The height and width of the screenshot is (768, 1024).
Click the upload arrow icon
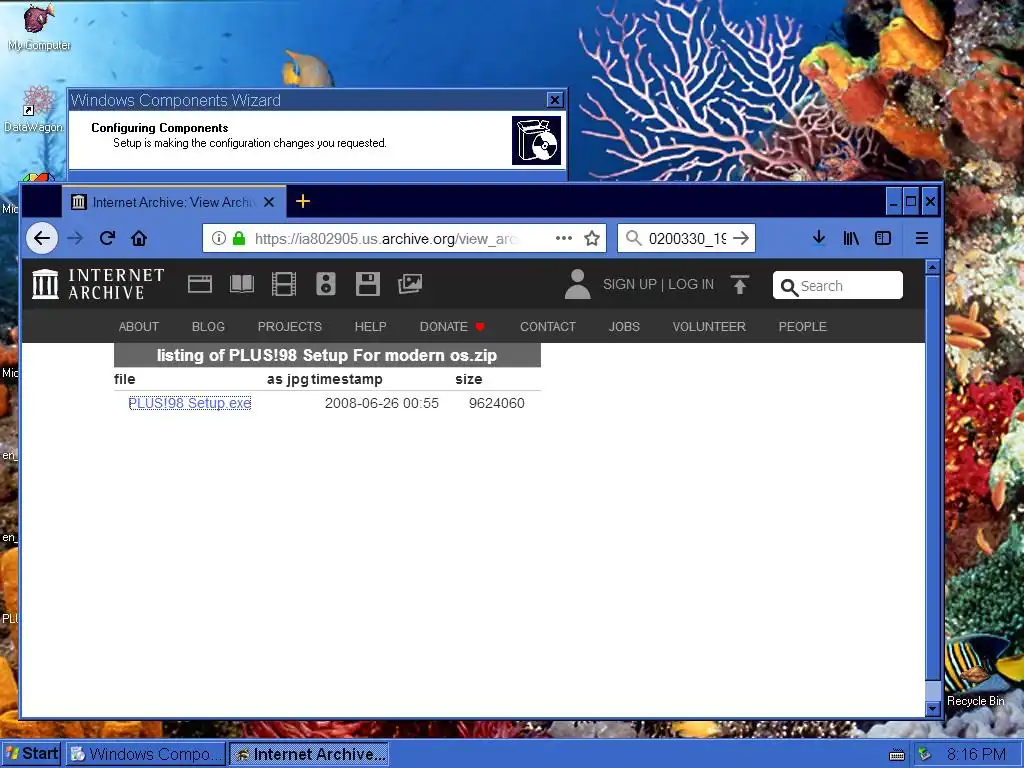[740, 285]
